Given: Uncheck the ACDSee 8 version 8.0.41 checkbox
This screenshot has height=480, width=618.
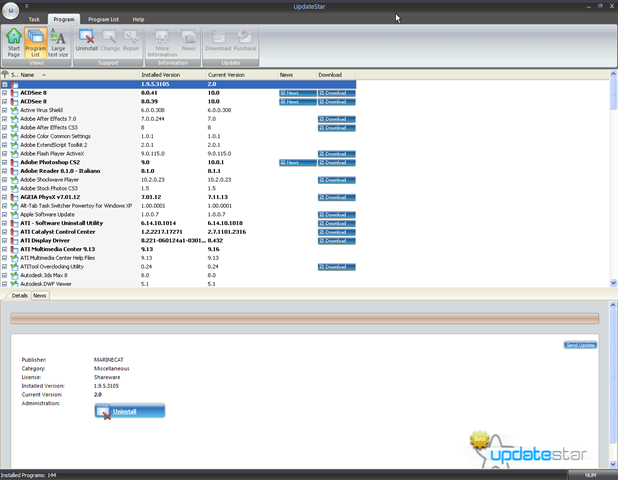Looking at the screenshot, I should (x=5, y=93).
